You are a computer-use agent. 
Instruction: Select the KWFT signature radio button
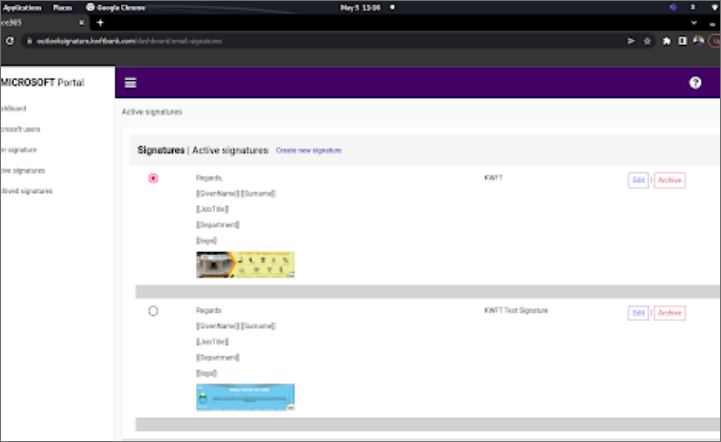(x=153, y=179)
